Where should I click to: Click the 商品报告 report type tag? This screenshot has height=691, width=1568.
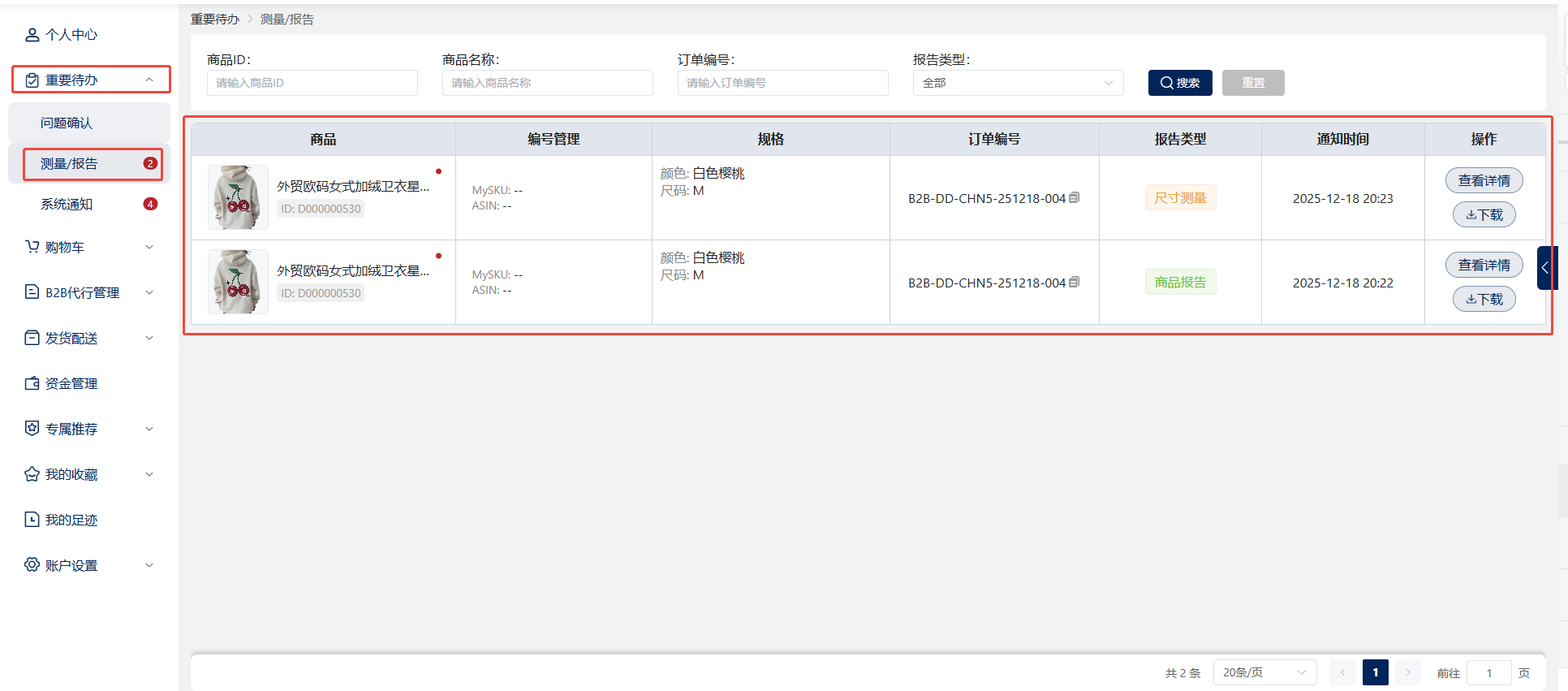1180,282
